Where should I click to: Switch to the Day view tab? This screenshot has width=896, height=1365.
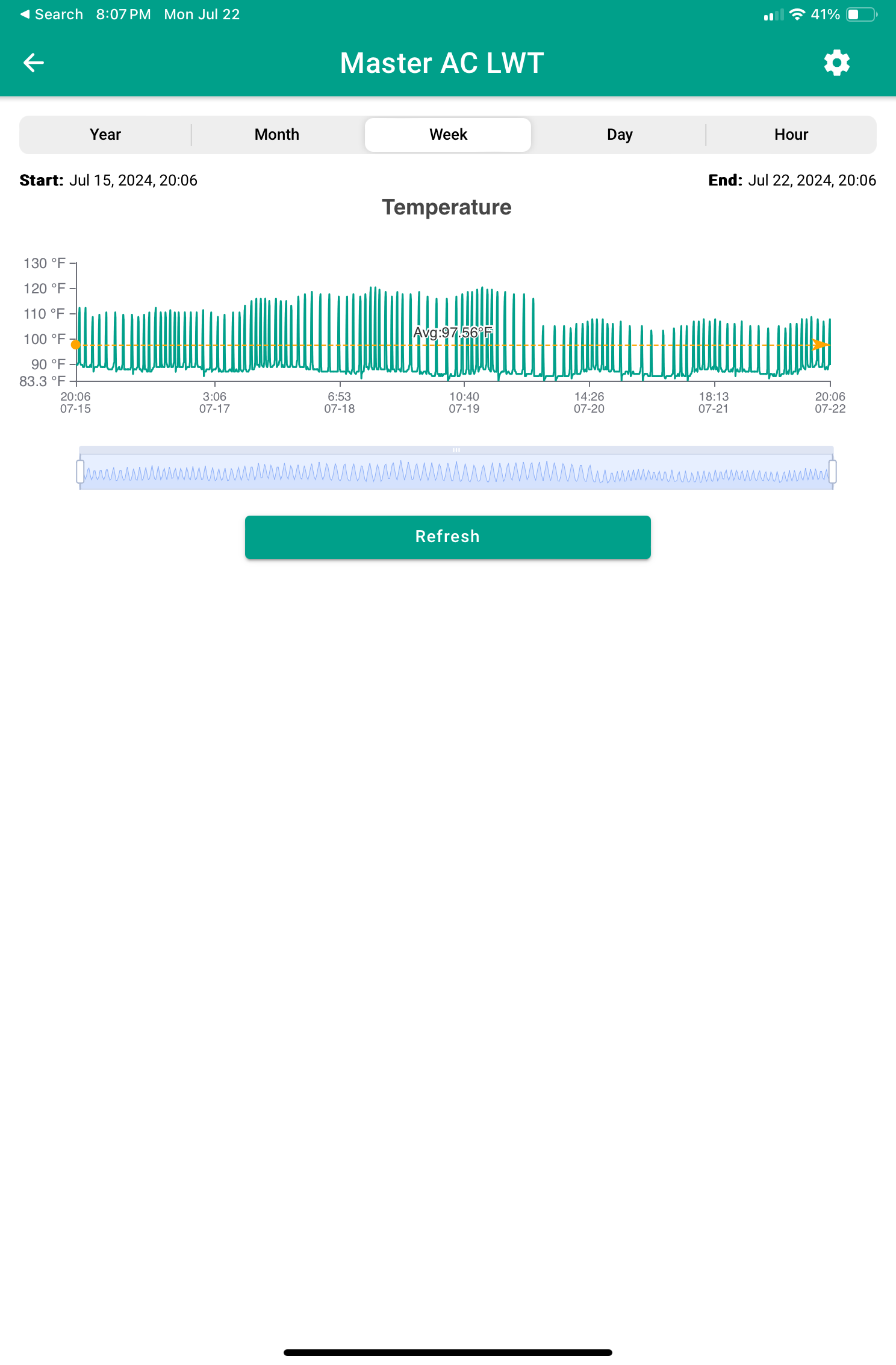[620, 134]
